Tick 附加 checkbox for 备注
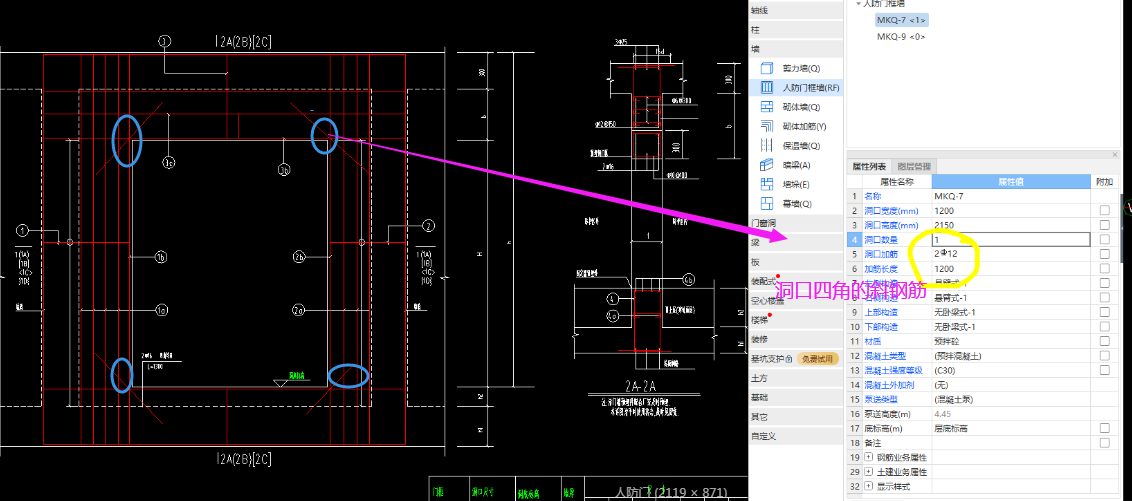 point(1104,443)
